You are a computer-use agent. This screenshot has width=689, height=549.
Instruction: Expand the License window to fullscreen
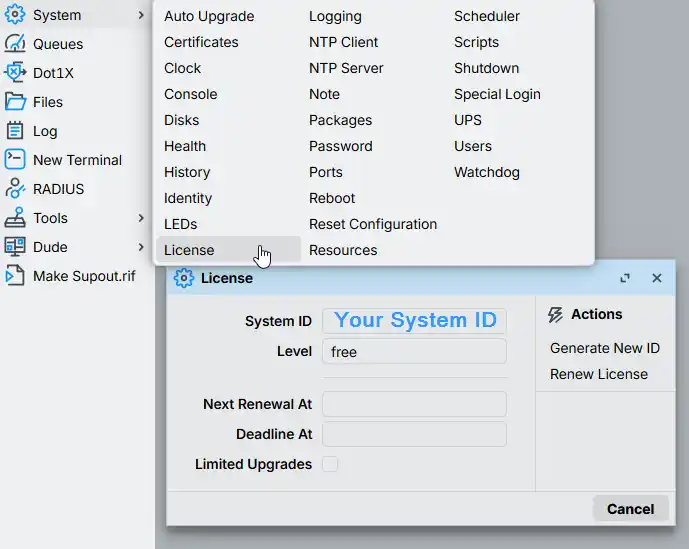(x=625, y=278)
